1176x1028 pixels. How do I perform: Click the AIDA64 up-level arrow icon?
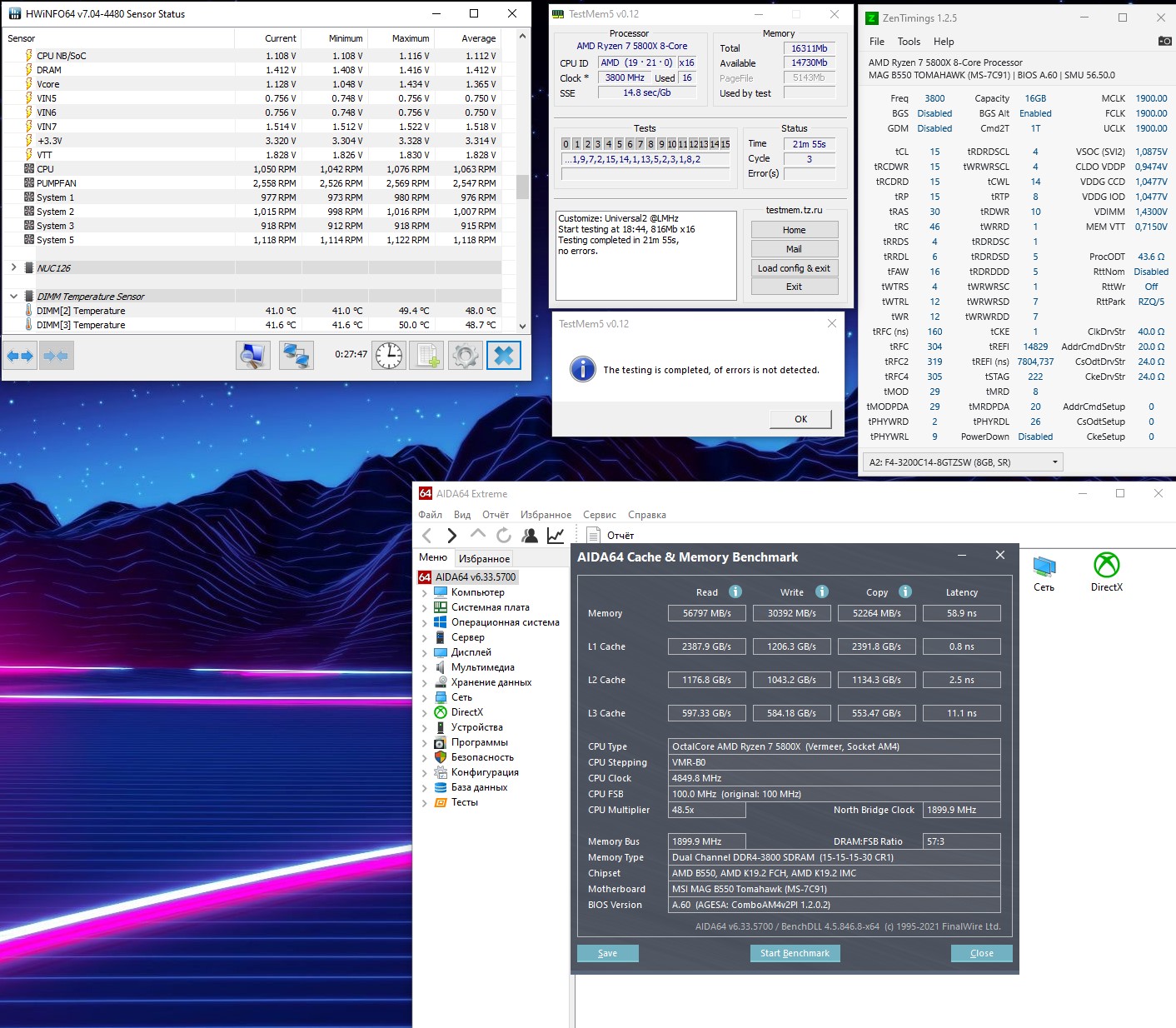[x=478, y=534]
